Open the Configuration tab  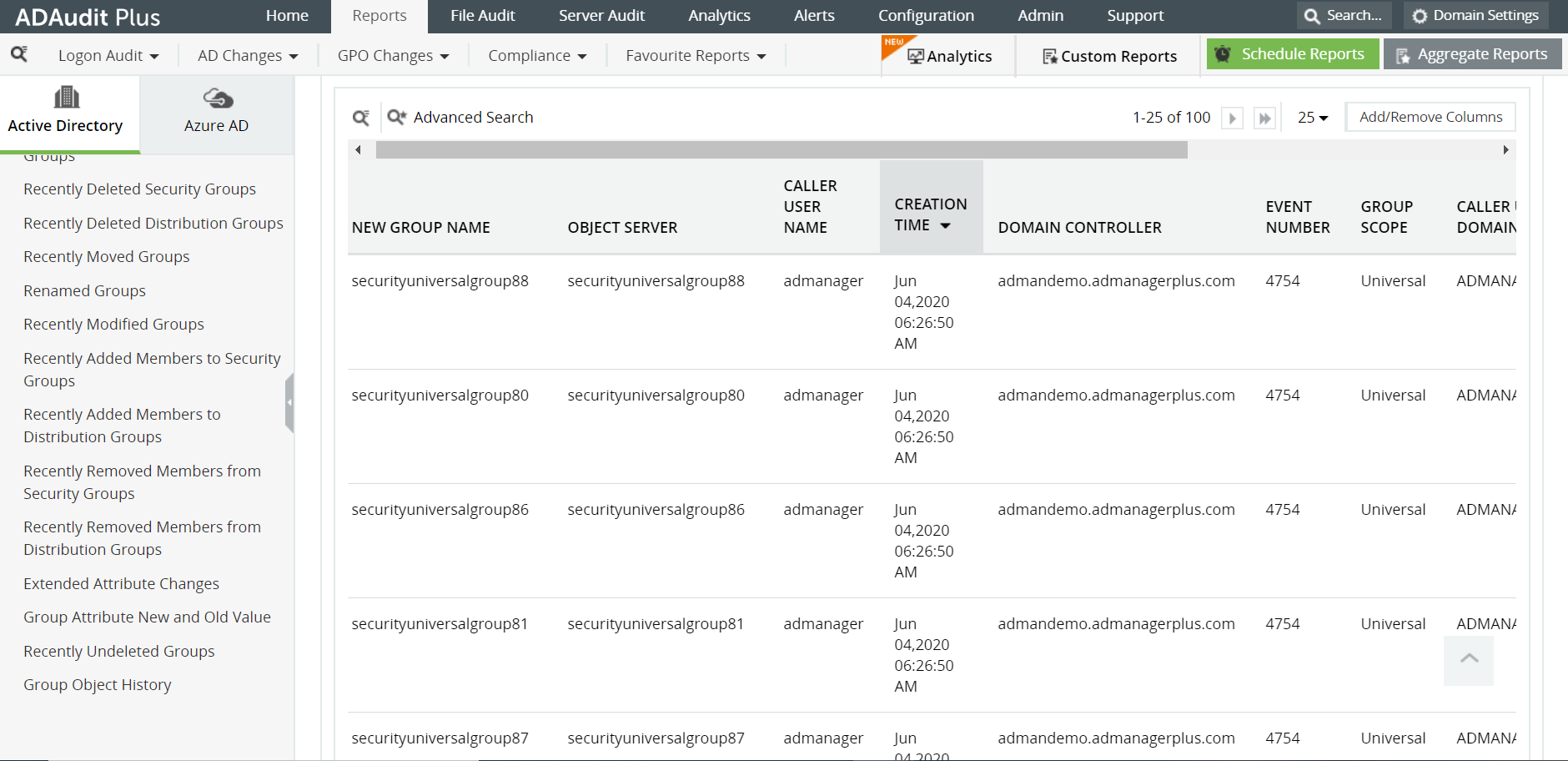point(926,16)
